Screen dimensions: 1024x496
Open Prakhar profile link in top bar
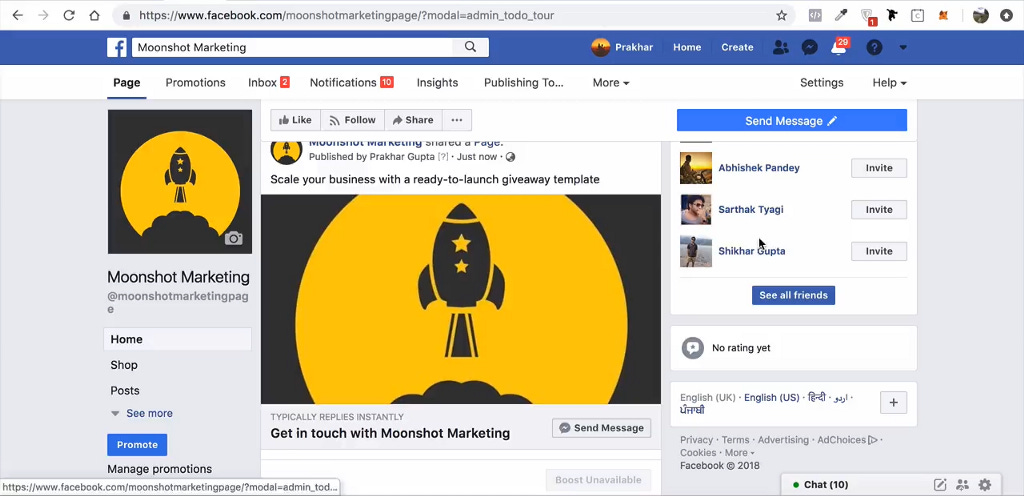pos(622,47)
